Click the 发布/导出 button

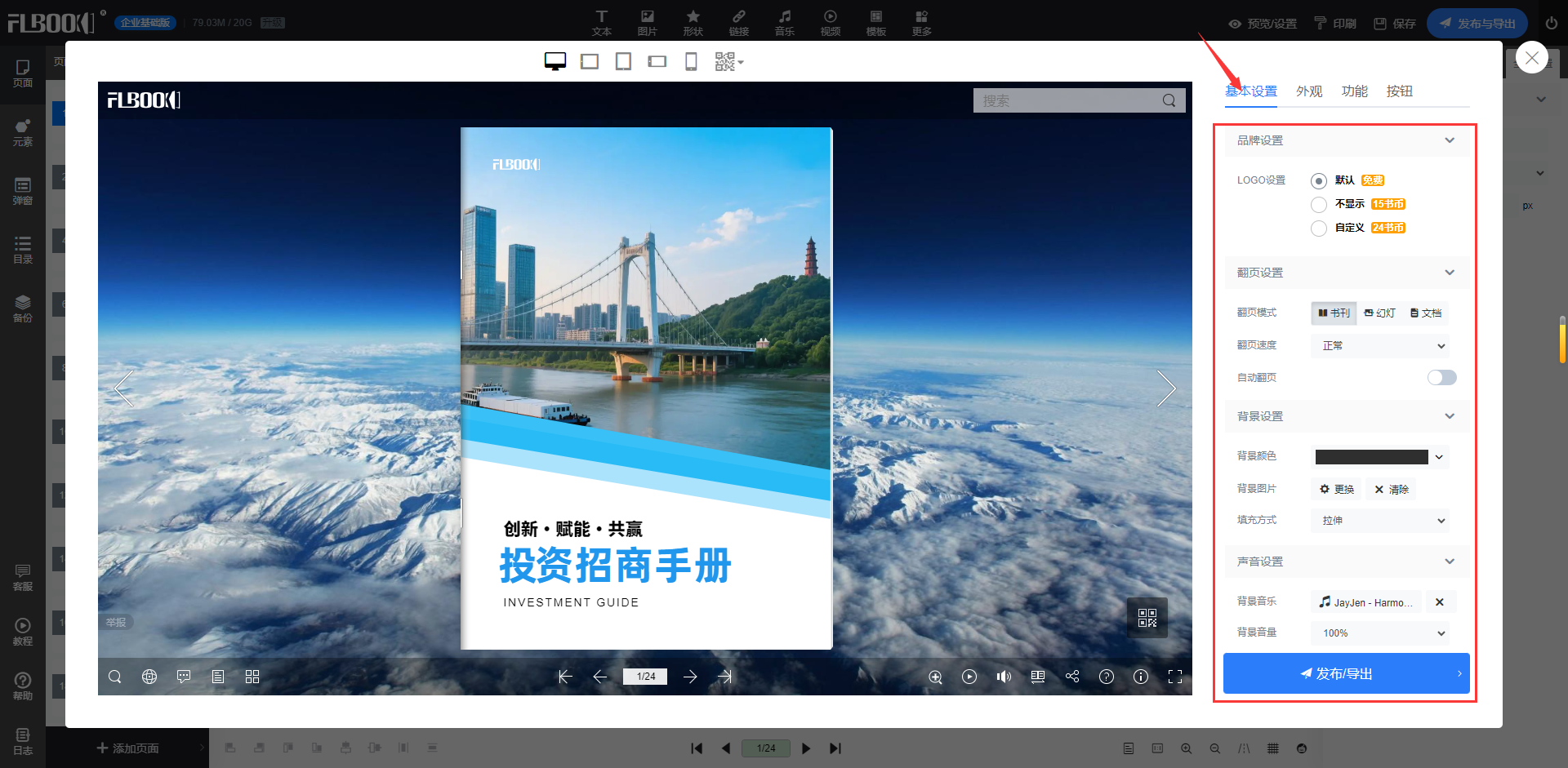click(1346, 673)
